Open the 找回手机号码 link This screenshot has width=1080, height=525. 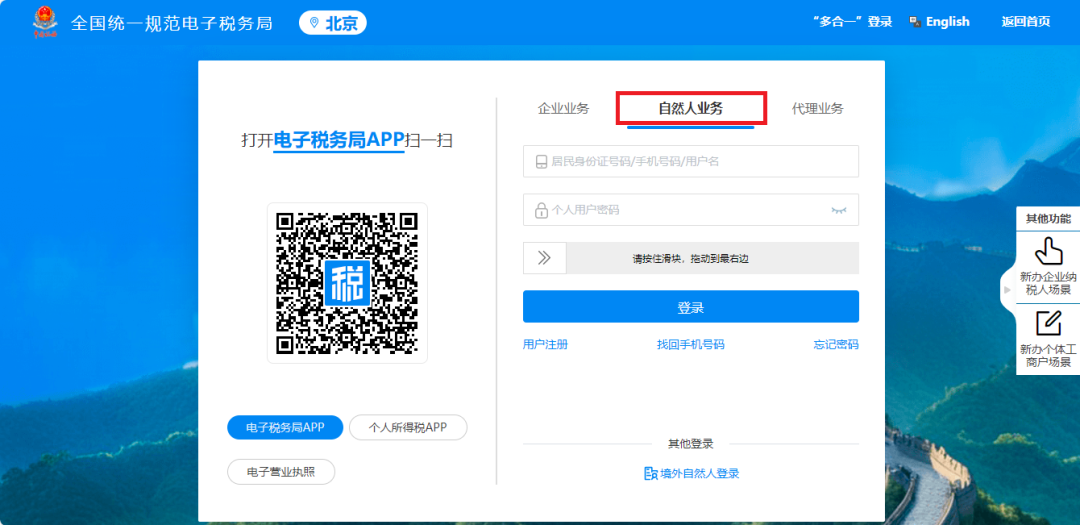[x=691, y=344]
